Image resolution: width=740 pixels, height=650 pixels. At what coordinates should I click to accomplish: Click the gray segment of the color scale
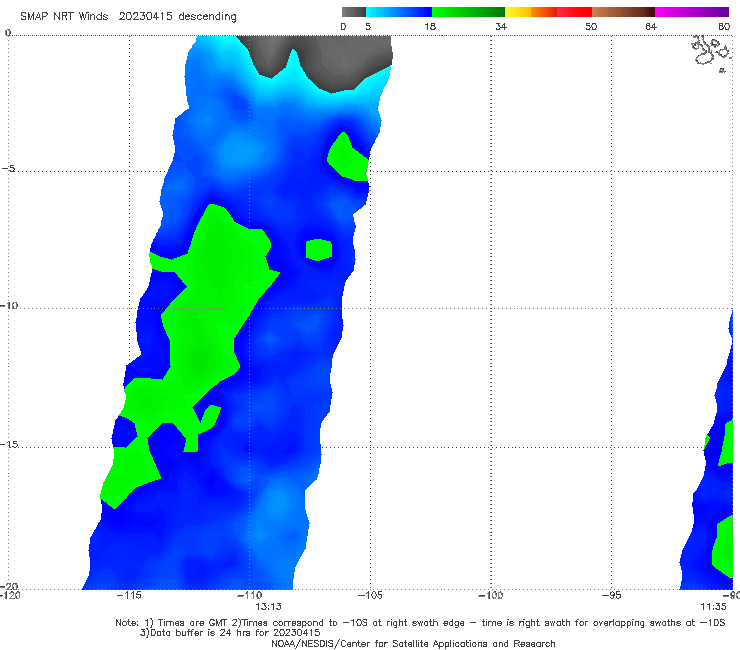[x=353, y=12]
